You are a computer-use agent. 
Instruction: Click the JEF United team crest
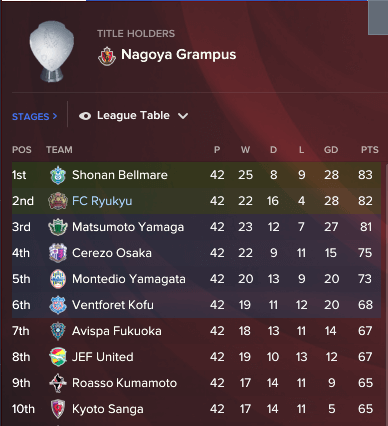58,357
